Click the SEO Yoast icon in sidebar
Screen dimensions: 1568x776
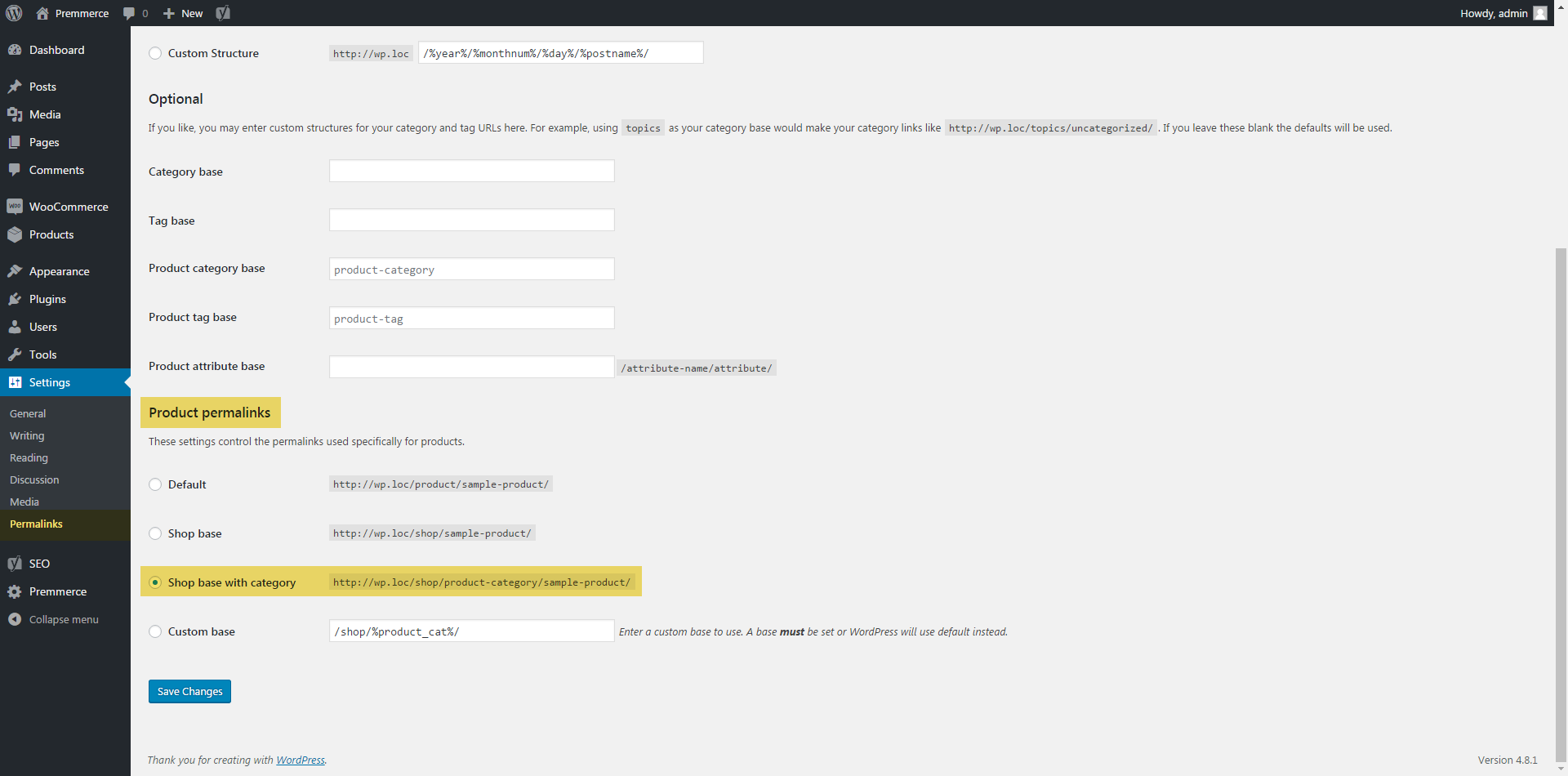(x=15, y=564)
